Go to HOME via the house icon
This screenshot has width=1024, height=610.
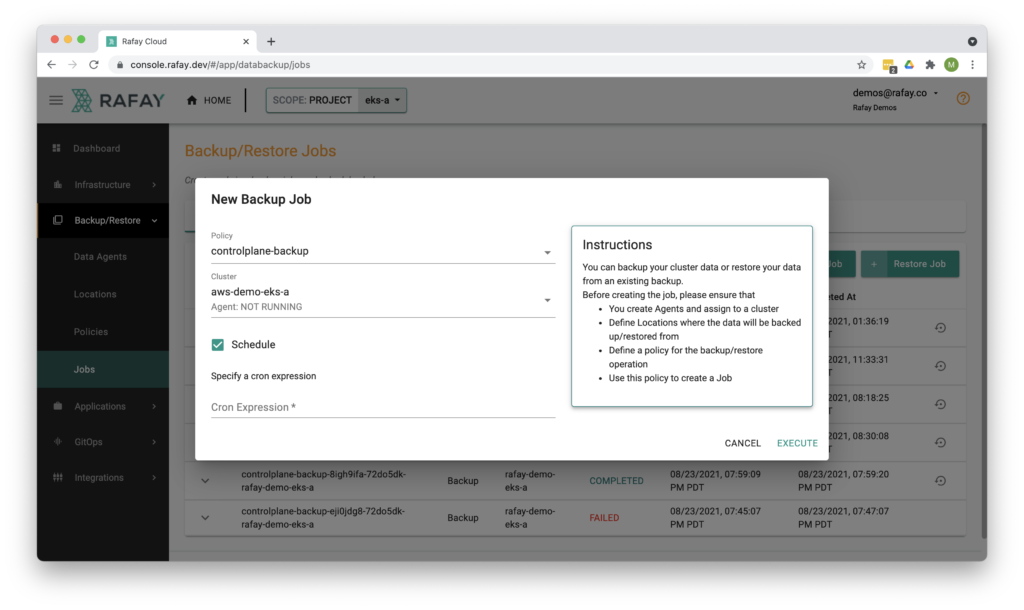(191, 100)
